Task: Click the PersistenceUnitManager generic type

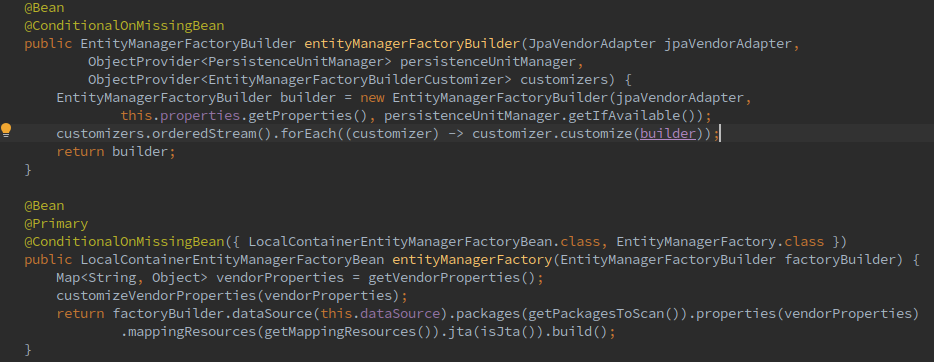Action: coord(296,61)
